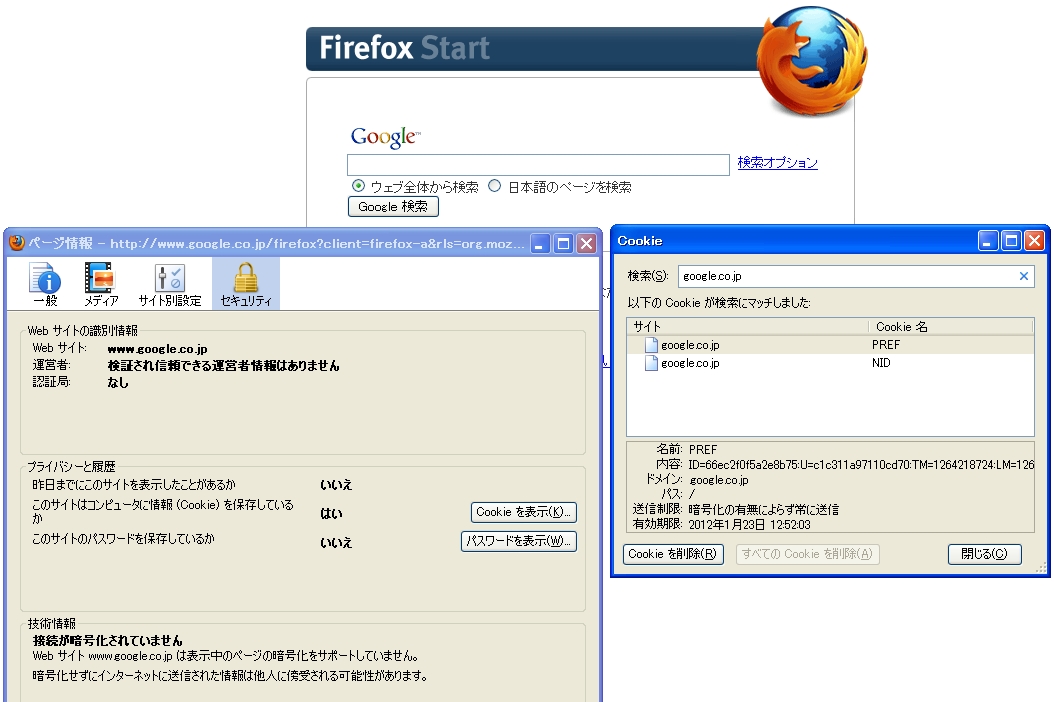This screenshot has height=702, width=1054.
Task: Close the Cookie window
Action: (x=1034, y=241)
